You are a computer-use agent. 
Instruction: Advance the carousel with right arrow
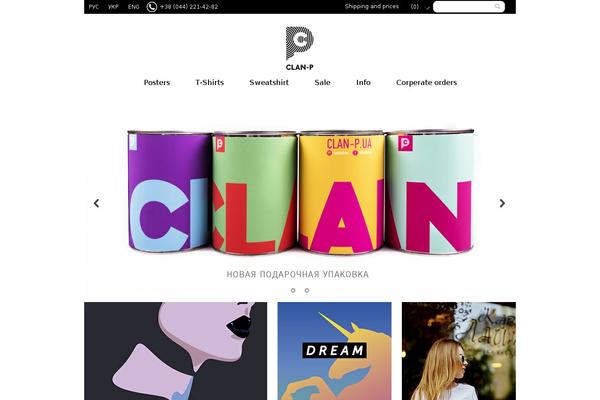(502, 203)
